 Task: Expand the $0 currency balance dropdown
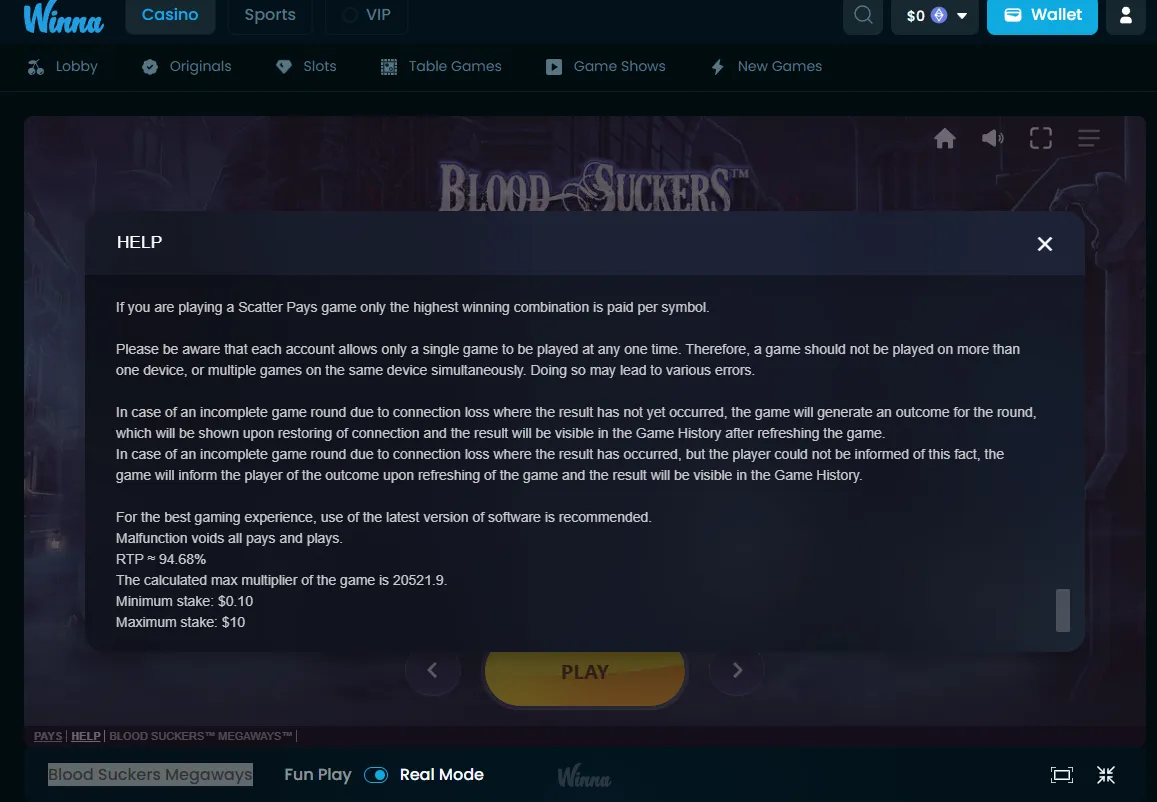click(x=935, y=15)
